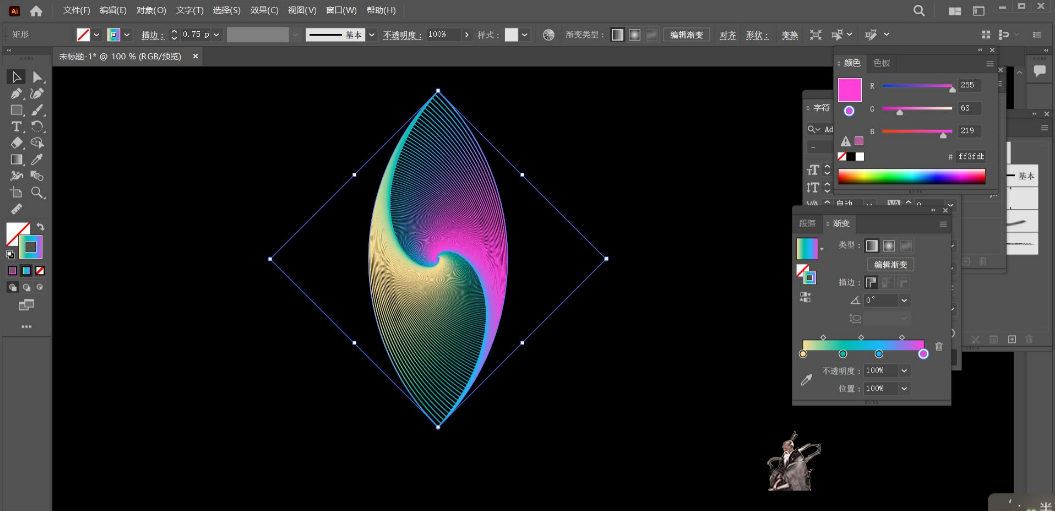Activate the Zoom tool

(37, 192)
